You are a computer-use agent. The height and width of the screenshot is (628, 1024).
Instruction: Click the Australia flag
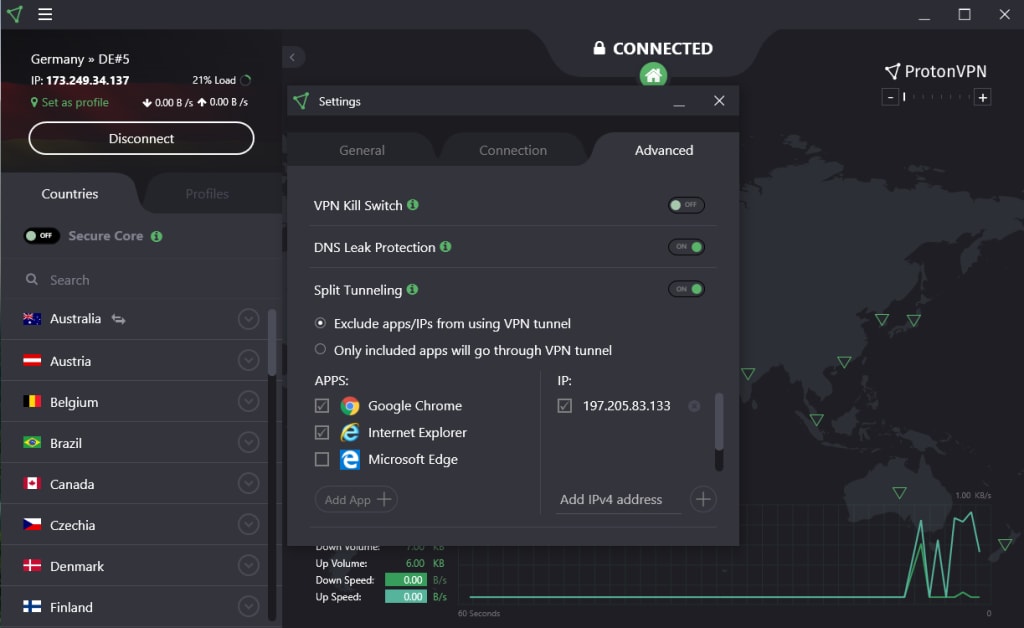click(x=32, y=319)
